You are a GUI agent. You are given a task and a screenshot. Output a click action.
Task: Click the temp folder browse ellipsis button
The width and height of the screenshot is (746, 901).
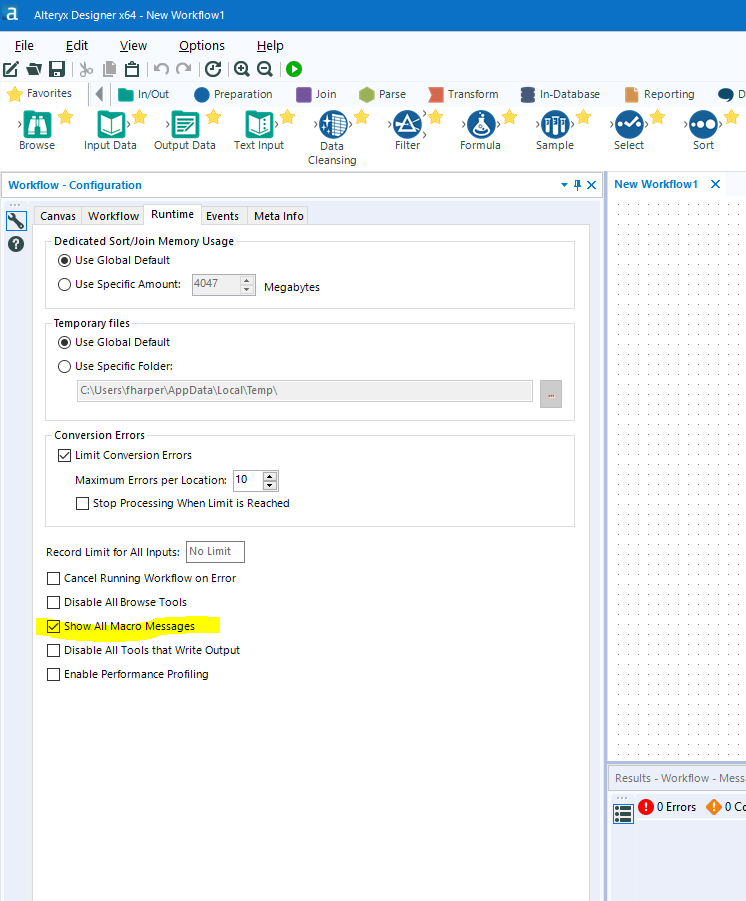(551, 394)
